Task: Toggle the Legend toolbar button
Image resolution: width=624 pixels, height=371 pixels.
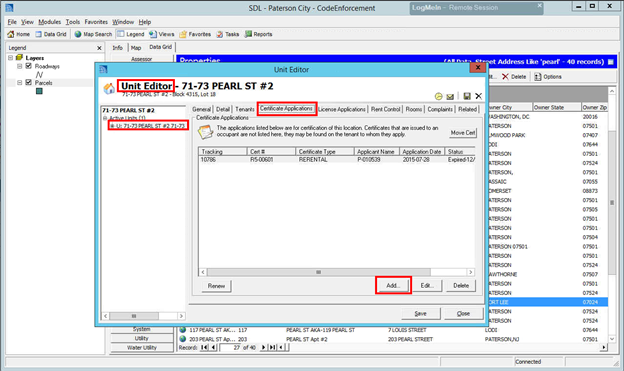Action: click(x=131, y=34)
